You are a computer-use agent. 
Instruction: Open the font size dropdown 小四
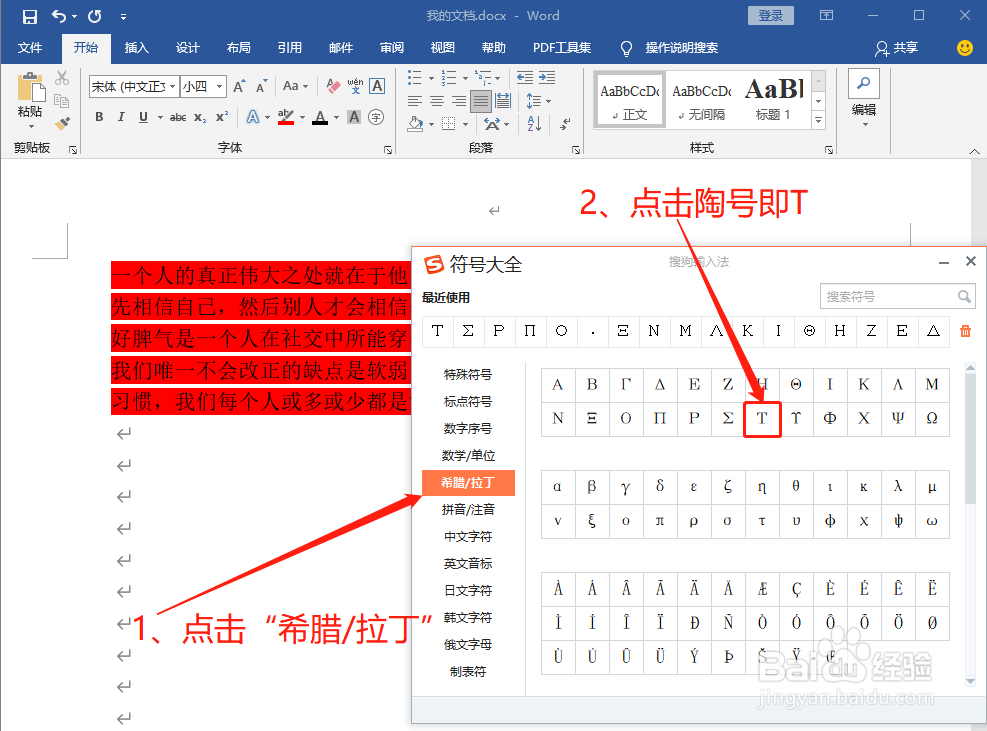[219, 86]
